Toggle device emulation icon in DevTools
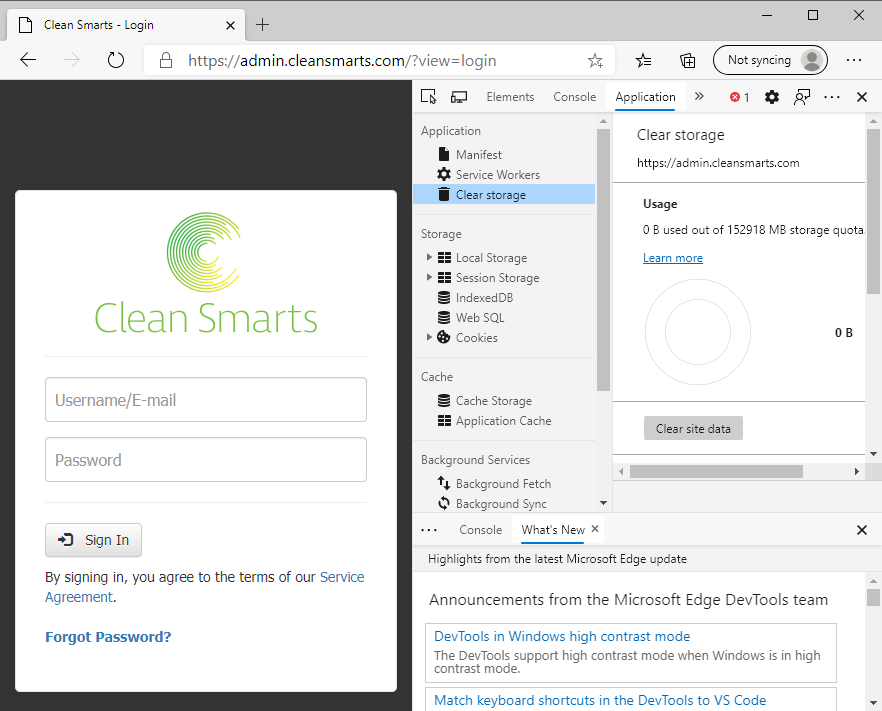This screenshot has width=882, height=711. coord(459,97)
